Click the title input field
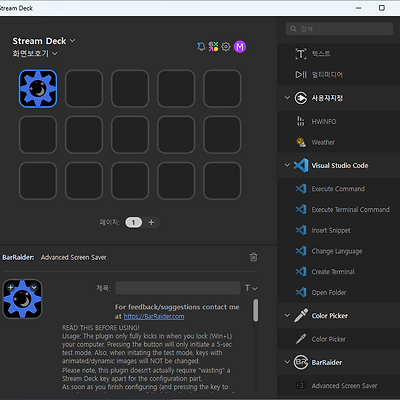Screen dimensions: 400x400 click(178, 288)
